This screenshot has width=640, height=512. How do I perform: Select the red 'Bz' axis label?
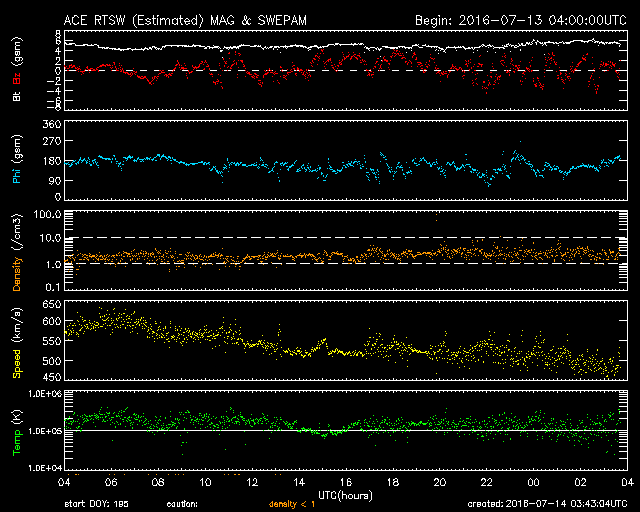(x=17, y=78)
